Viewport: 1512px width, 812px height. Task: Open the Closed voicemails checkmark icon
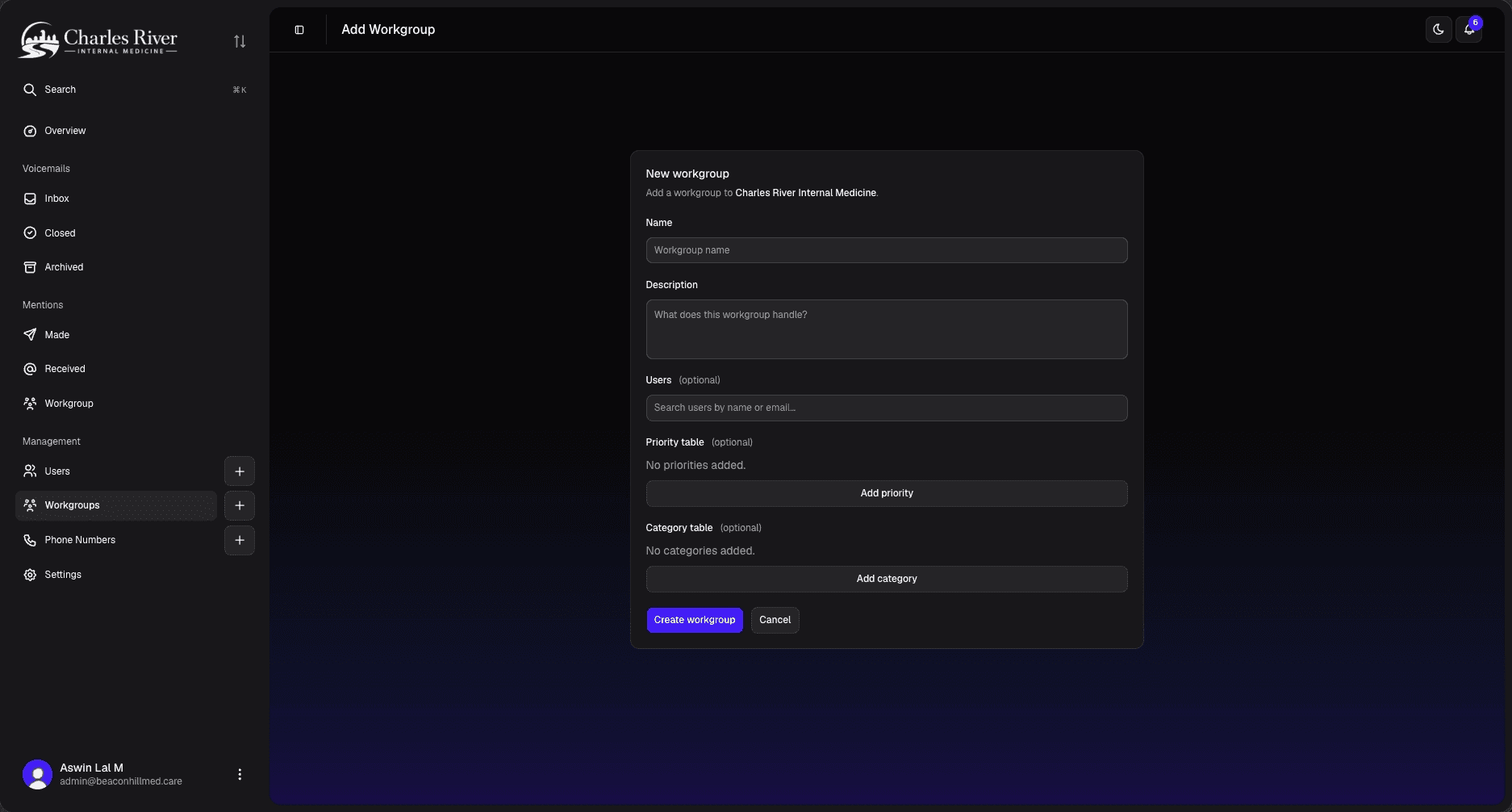pos(30,233)
